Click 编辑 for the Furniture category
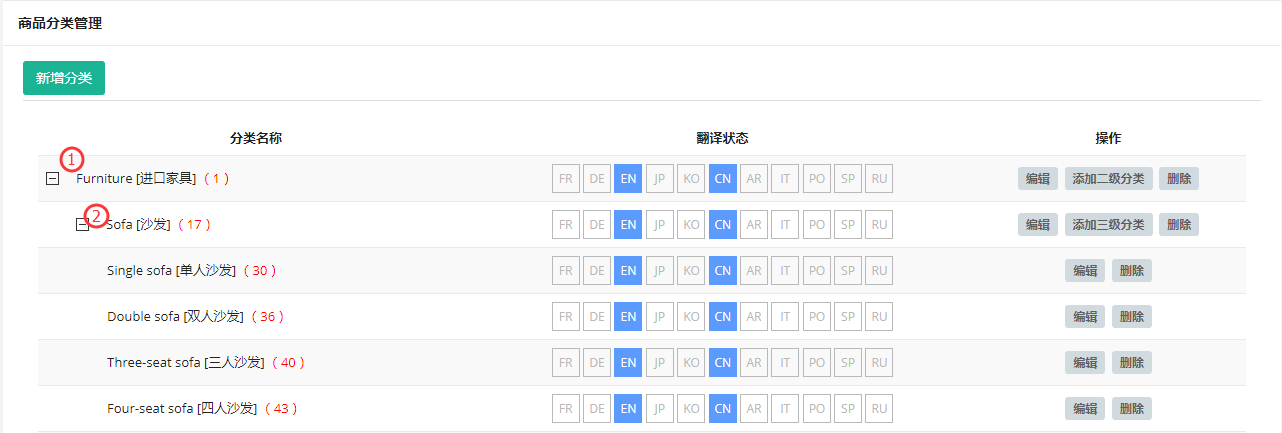Viewport: 1282px width, 433px height. coord(1038,179)
